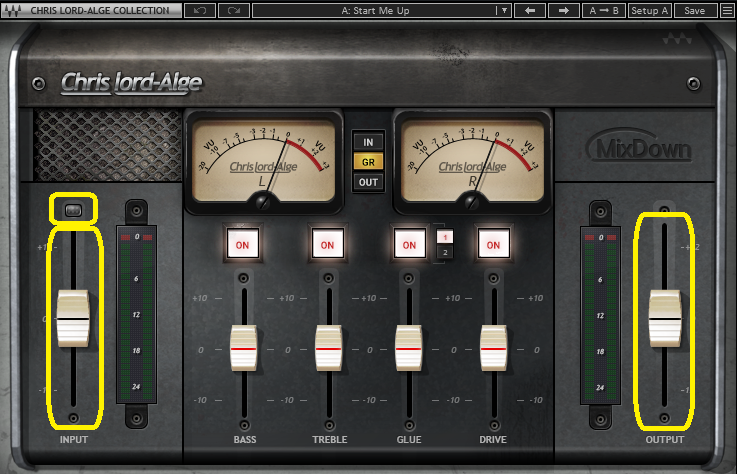Image resolution: width=737 pixels, height=474 pixels.
Task: Turn off the Drive ON button
Action: point(491,243)
